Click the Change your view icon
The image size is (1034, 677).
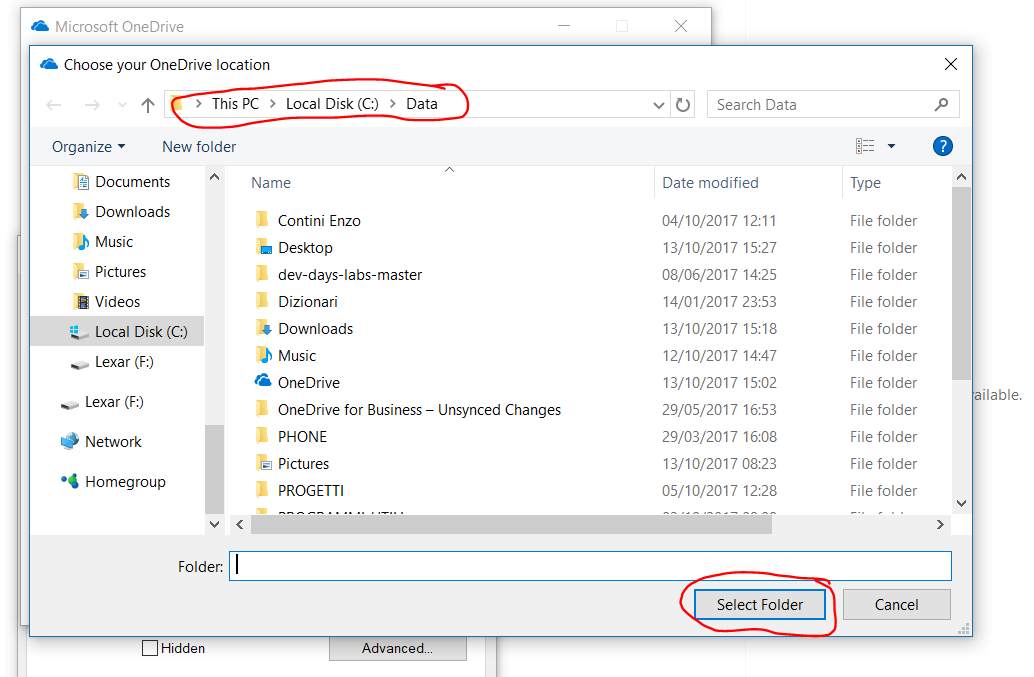pos(865,147)
